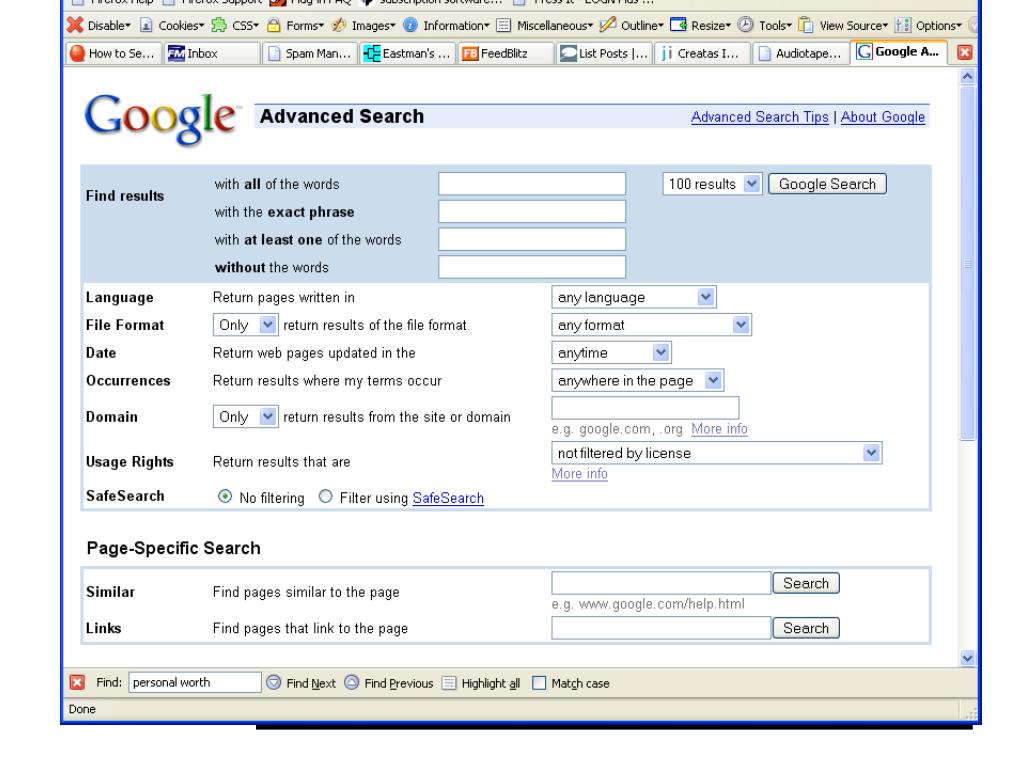
Task: Close the Find bar
Action: (x=77, y=682)
